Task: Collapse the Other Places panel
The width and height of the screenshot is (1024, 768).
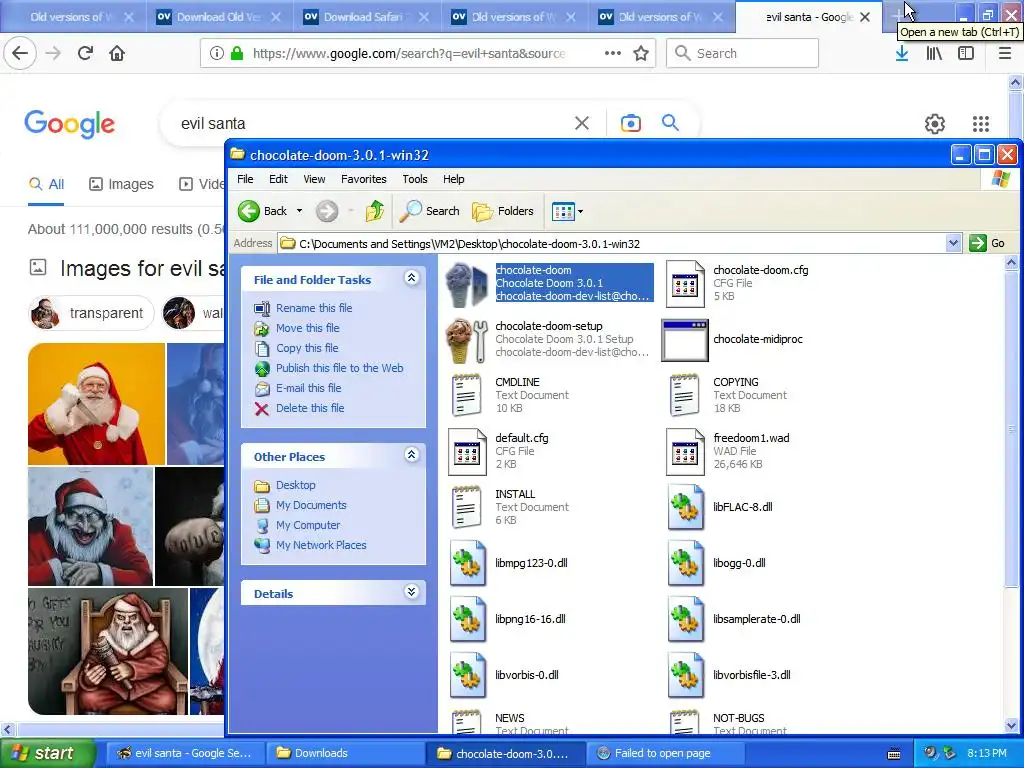Action: click(411, 455)
